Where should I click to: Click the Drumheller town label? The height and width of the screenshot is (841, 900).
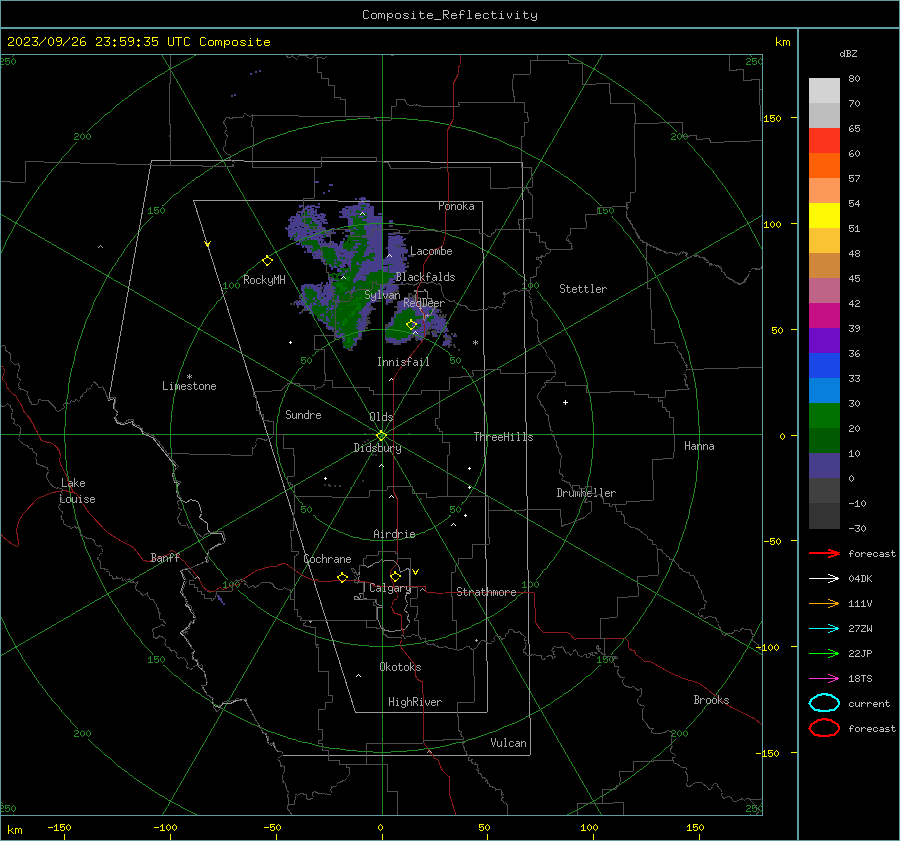586,493
